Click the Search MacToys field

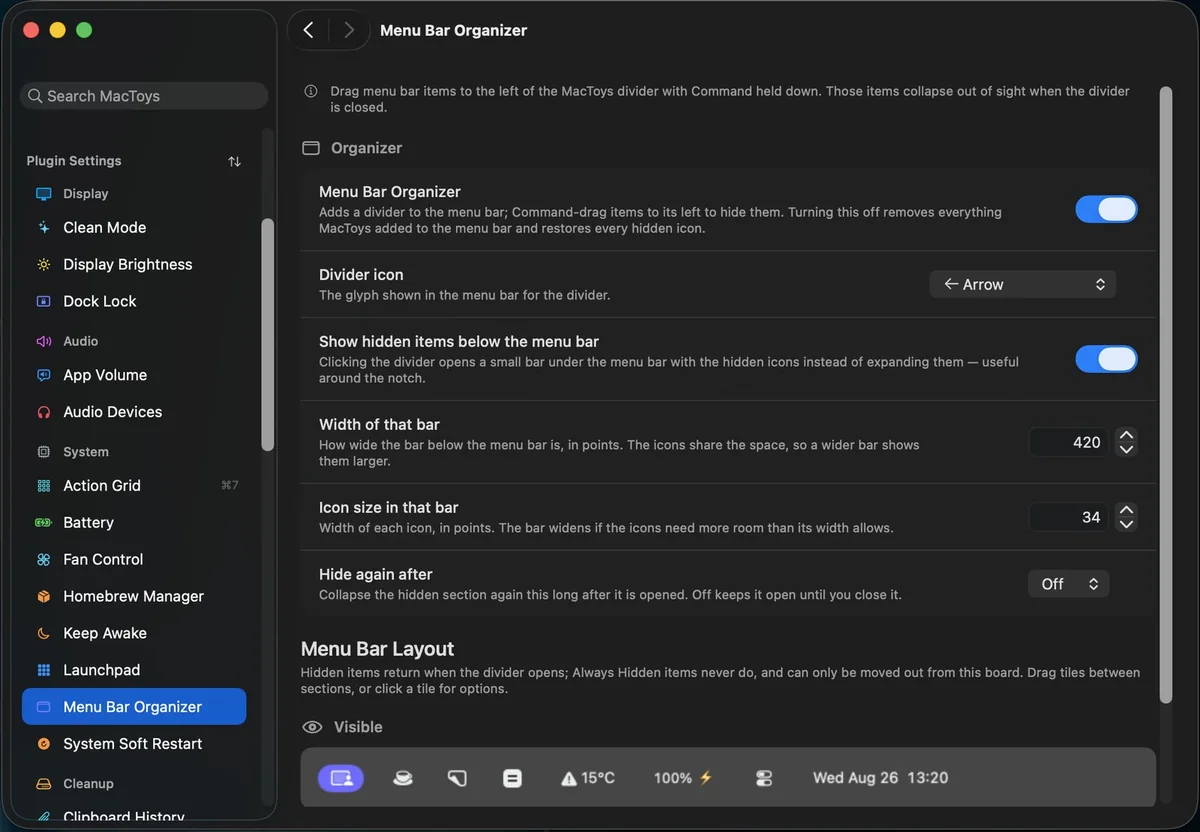point(144,96)
